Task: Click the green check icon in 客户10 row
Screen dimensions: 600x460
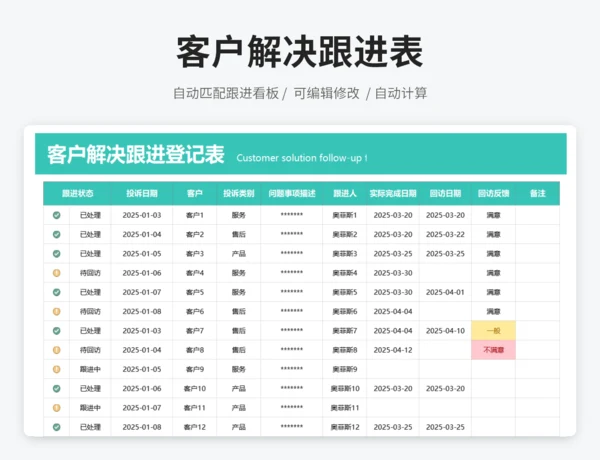Action: pyautogui.click(x=56, y=388)
